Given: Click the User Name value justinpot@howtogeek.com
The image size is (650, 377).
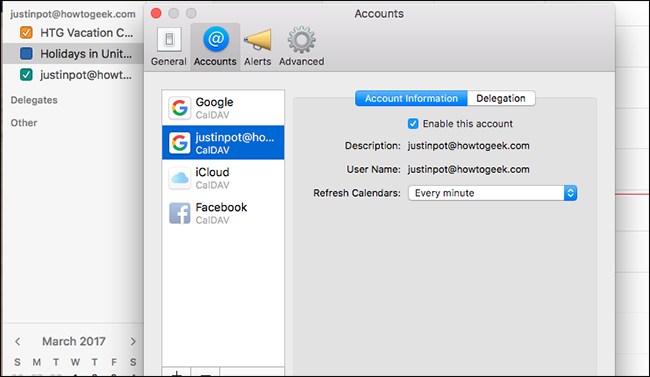Looking at the screenshot, I should point(468,169).
